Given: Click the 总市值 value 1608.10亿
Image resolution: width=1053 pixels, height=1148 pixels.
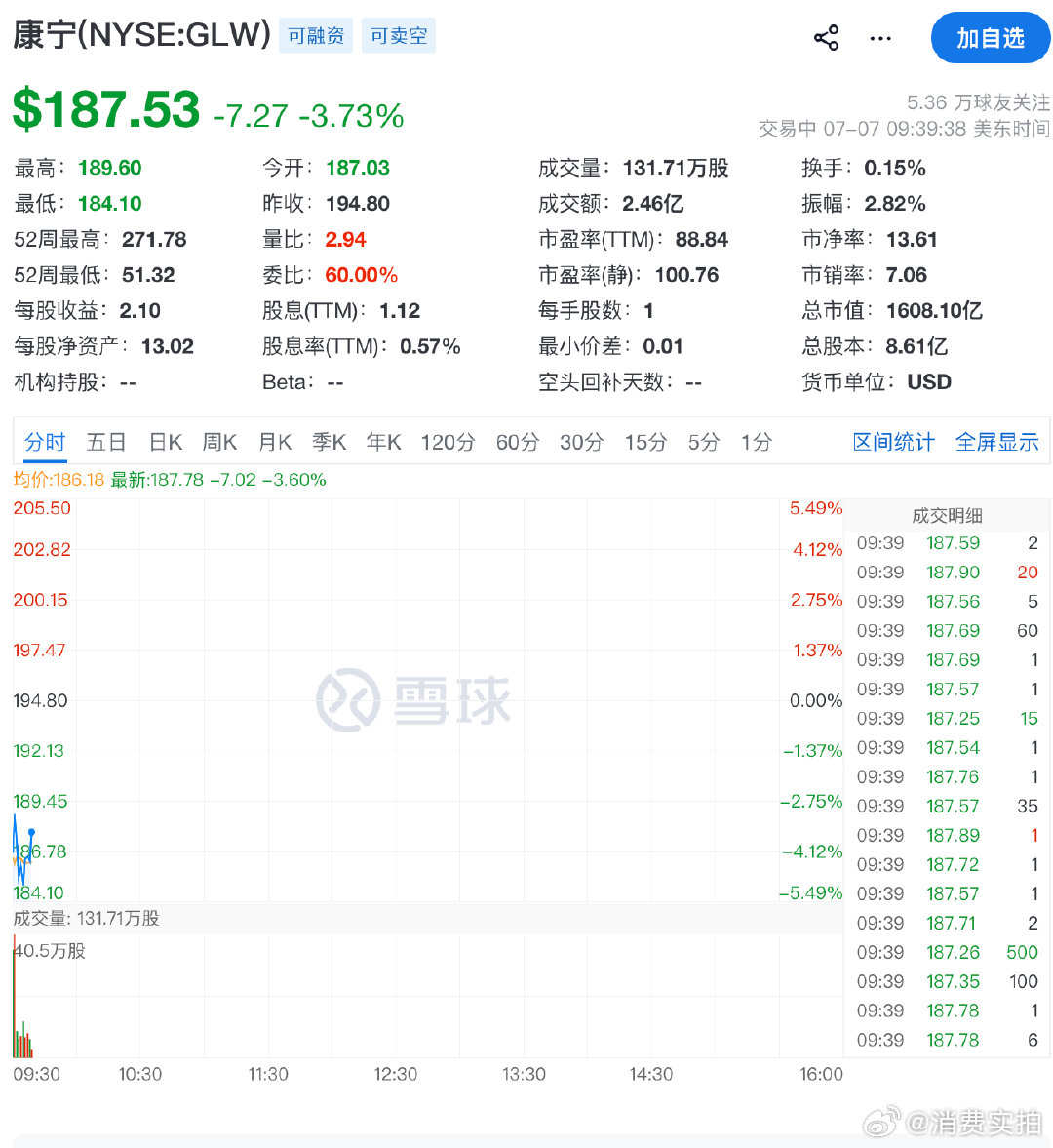Looking at the screenshot, I should (x=934, y=311).
